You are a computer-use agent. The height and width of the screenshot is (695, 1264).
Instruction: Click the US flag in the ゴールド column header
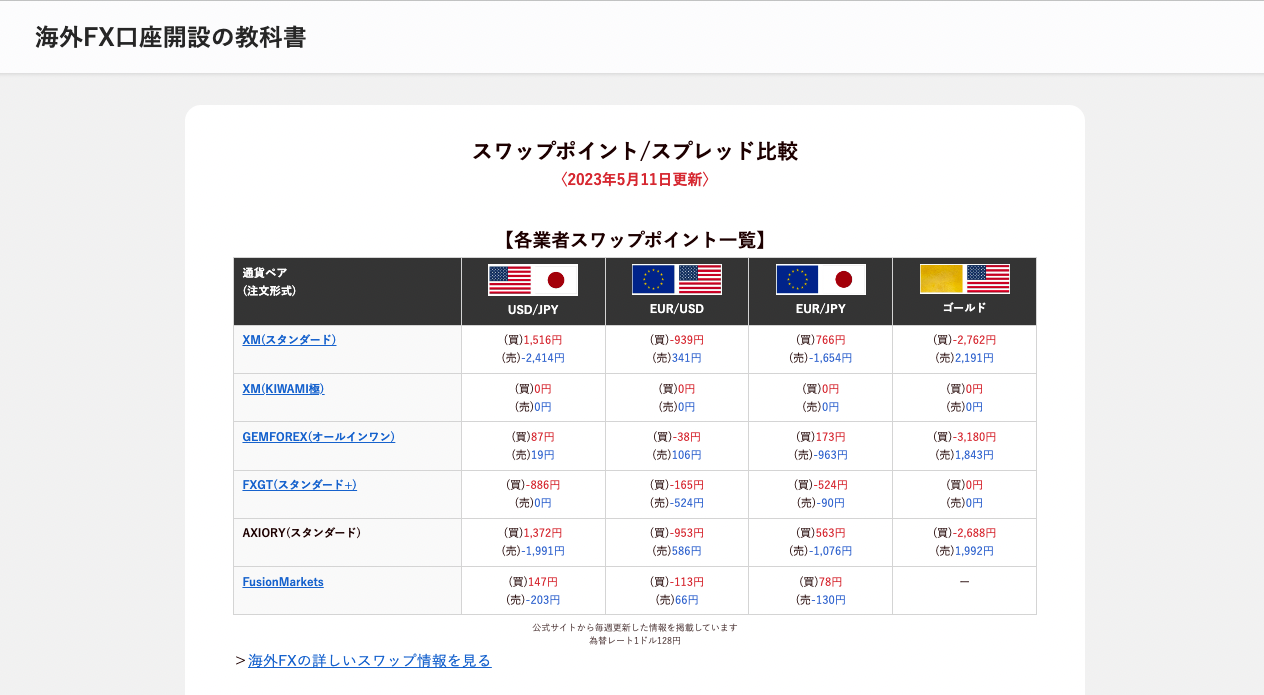(x=988, y=279)
